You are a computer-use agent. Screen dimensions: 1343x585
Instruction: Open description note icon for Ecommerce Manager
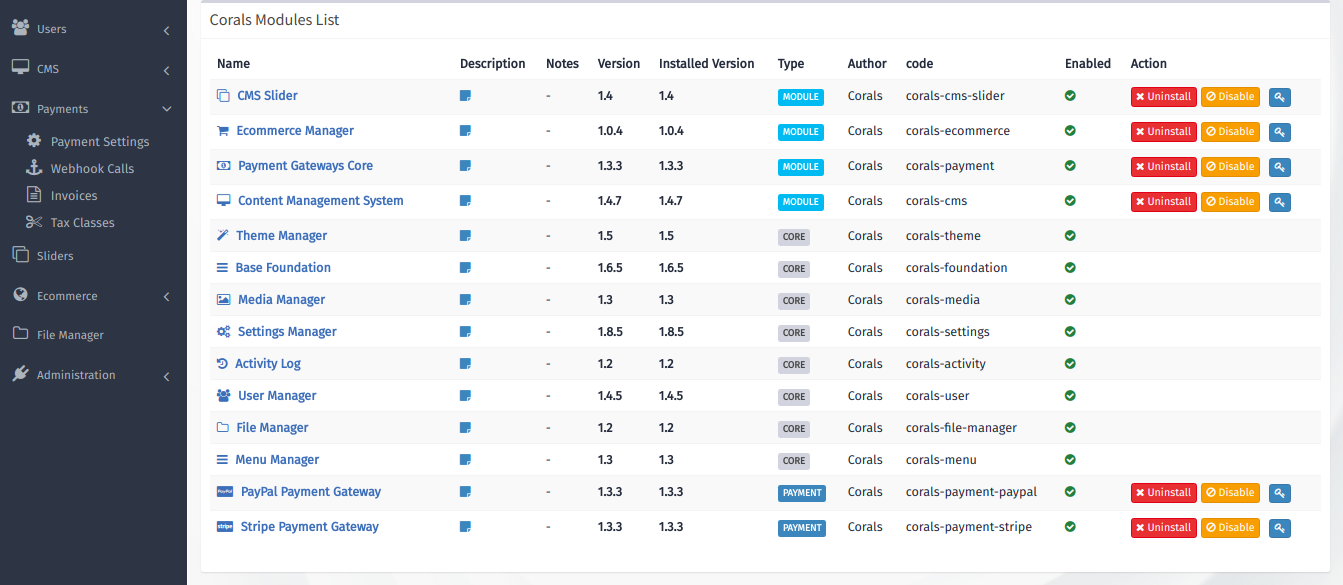(465, 131)
